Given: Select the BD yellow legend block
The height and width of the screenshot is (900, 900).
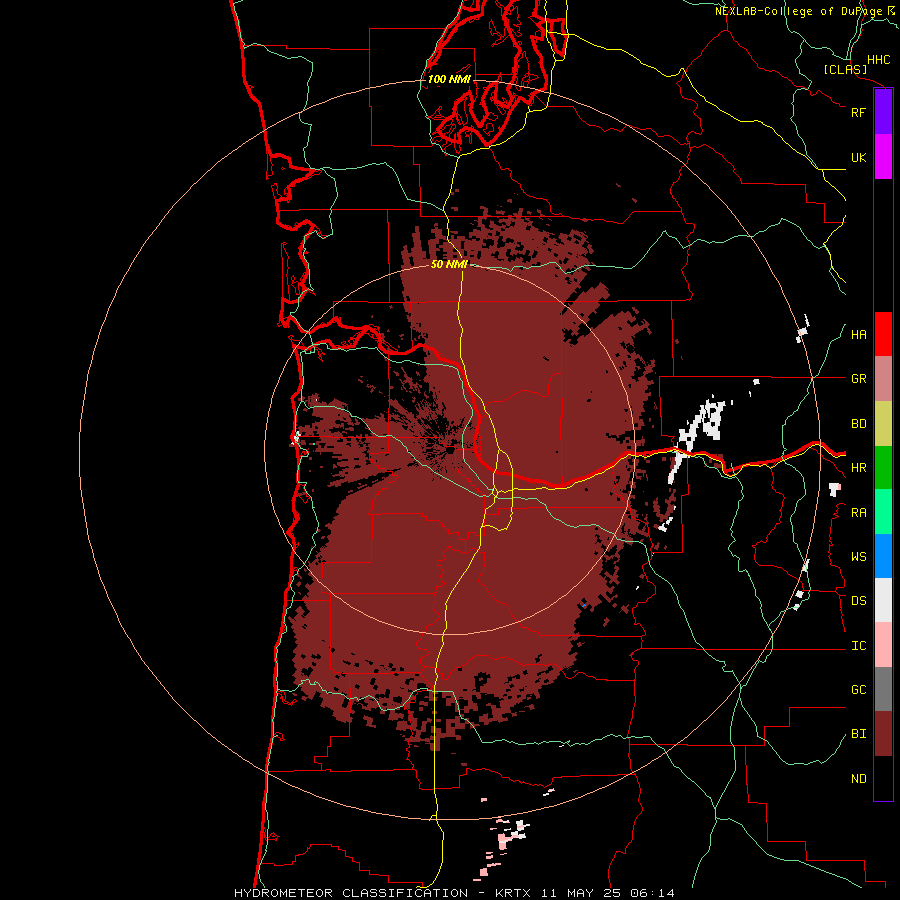Looking at the screenshot, I should click(x=883, y=424).
